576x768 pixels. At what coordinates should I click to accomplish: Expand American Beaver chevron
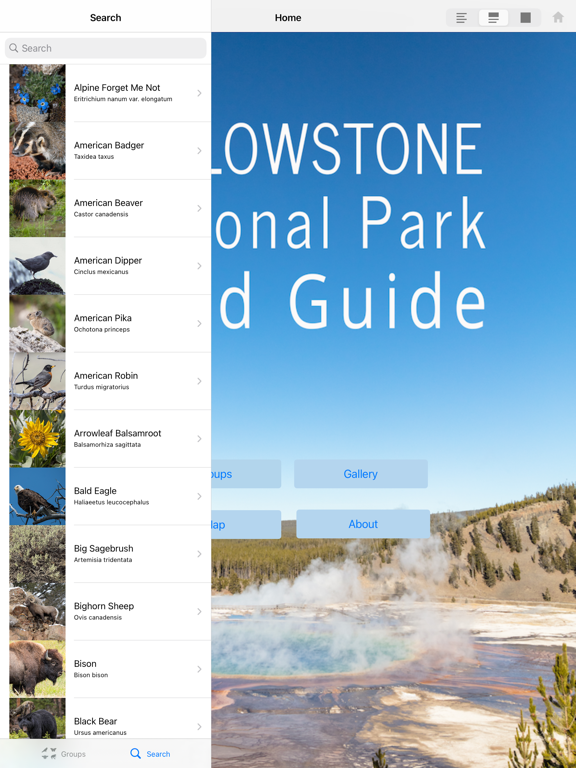pos(199,208)
